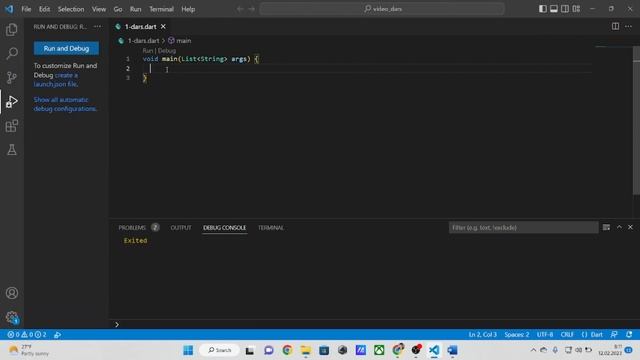Open Task View on the taskbar
This screenshot has width=640, height=360.
[x=250, y=350]
